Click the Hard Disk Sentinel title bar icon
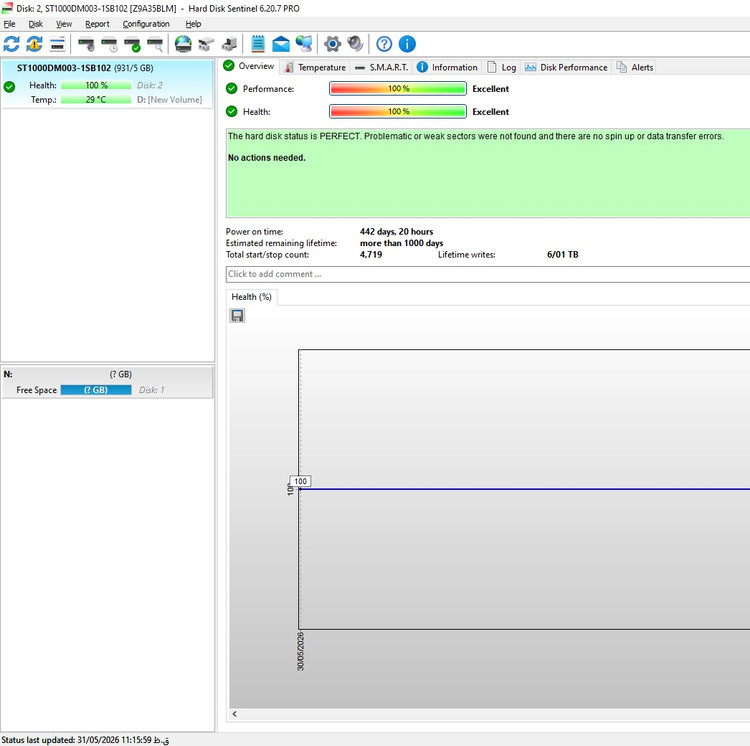Viewport: 750px width, 746px height. pyautogui.click(x=7, y=8)
